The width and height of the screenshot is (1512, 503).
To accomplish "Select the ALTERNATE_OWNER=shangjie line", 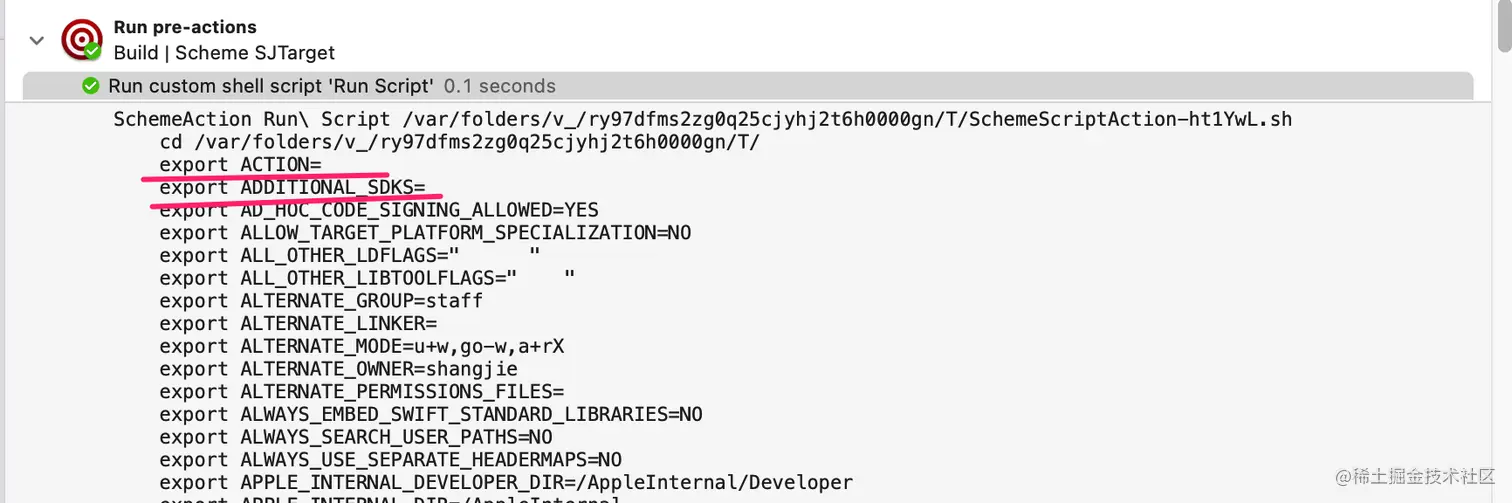I will (338, 369).
